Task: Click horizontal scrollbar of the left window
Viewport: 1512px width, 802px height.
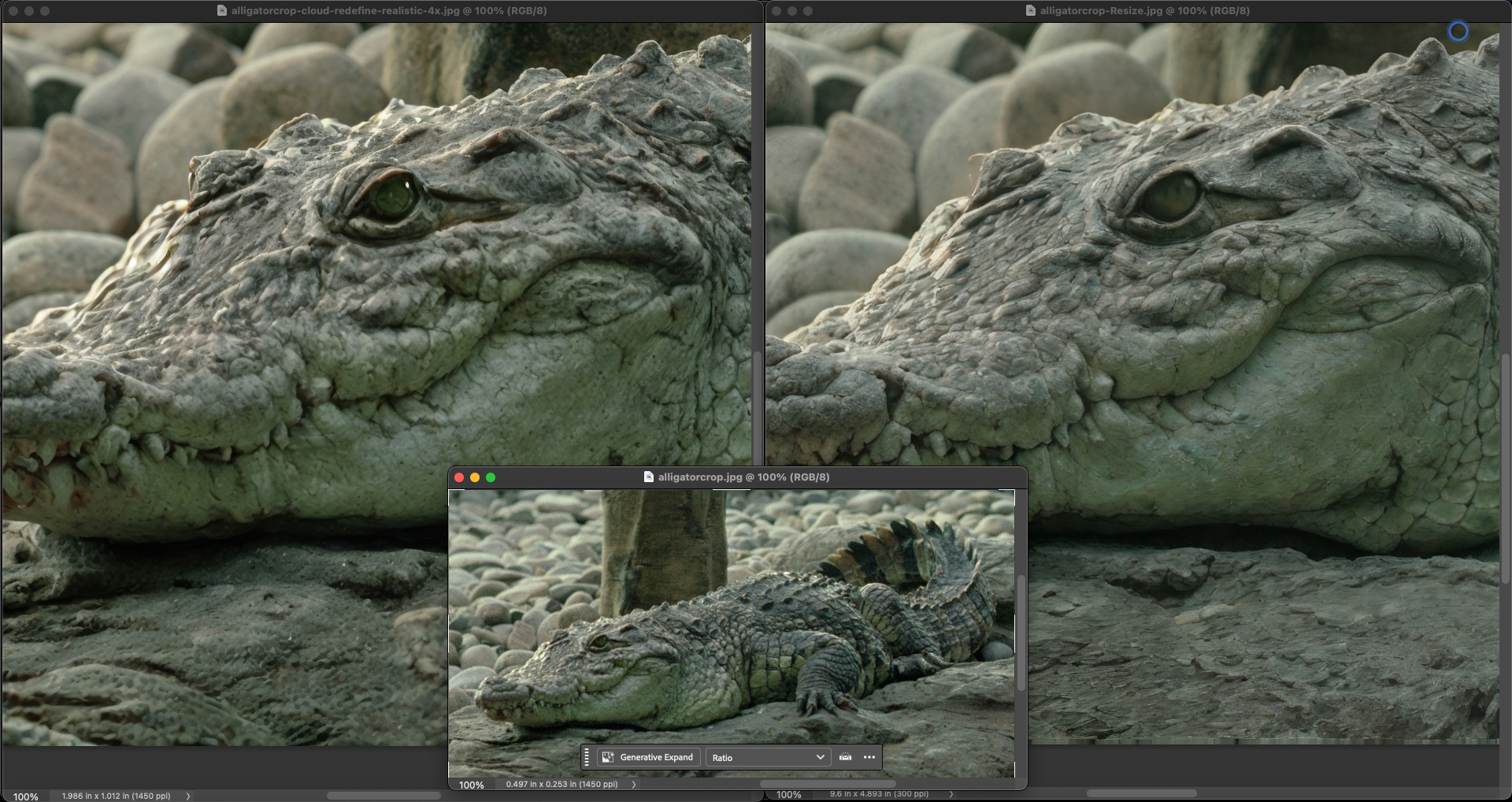Action: point(384,796)
